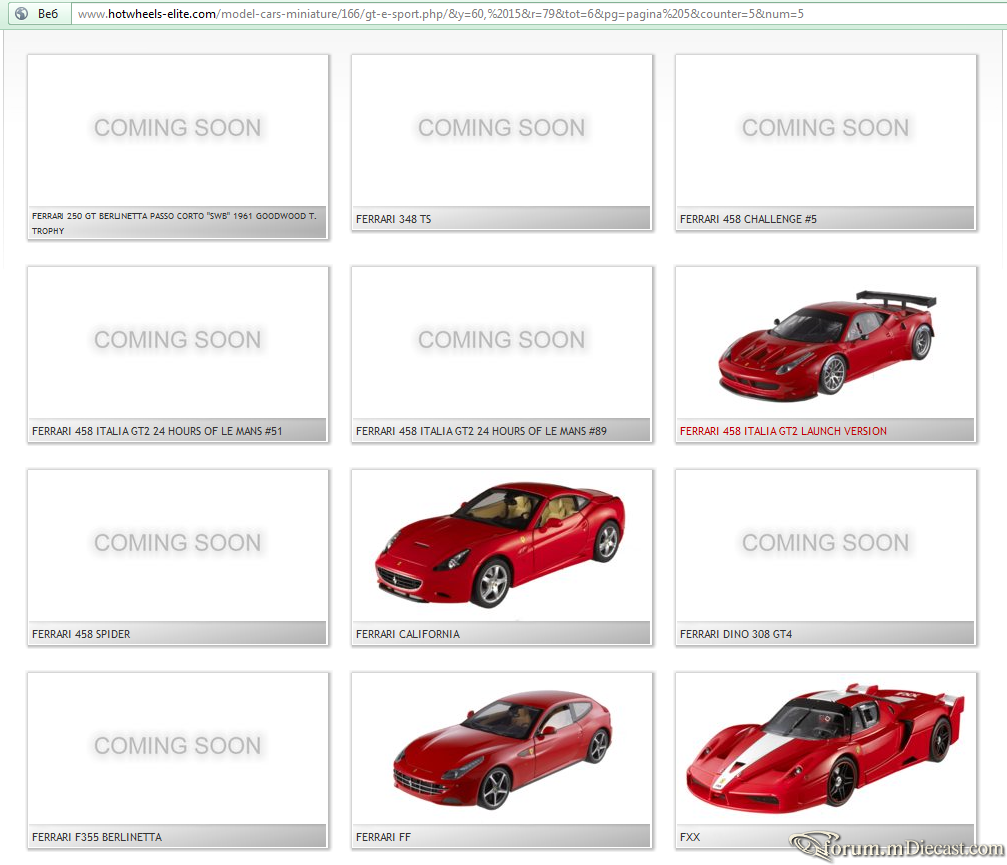Click Coming Soon placeholder for 250 GT Berlinetta
Viewport: 1007px width, 865px height.
(178, 128)
